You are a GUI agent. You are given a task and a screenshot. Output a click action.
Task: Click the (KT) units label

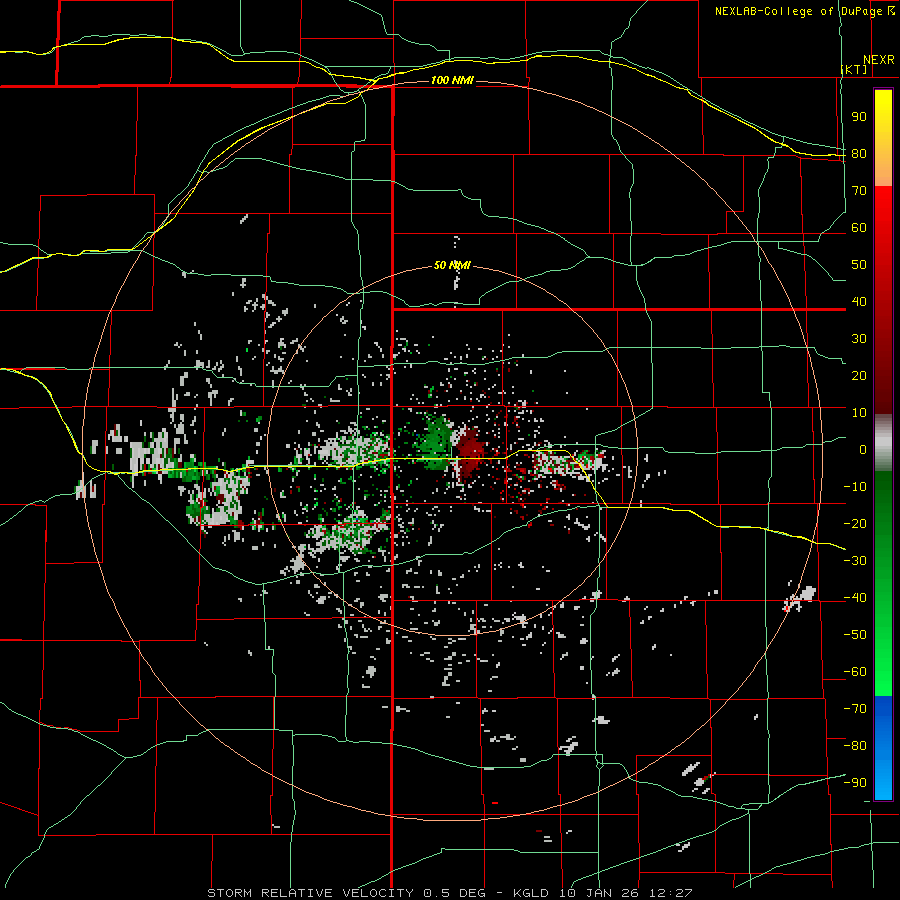pyautogui.click(x=854, y=69)
